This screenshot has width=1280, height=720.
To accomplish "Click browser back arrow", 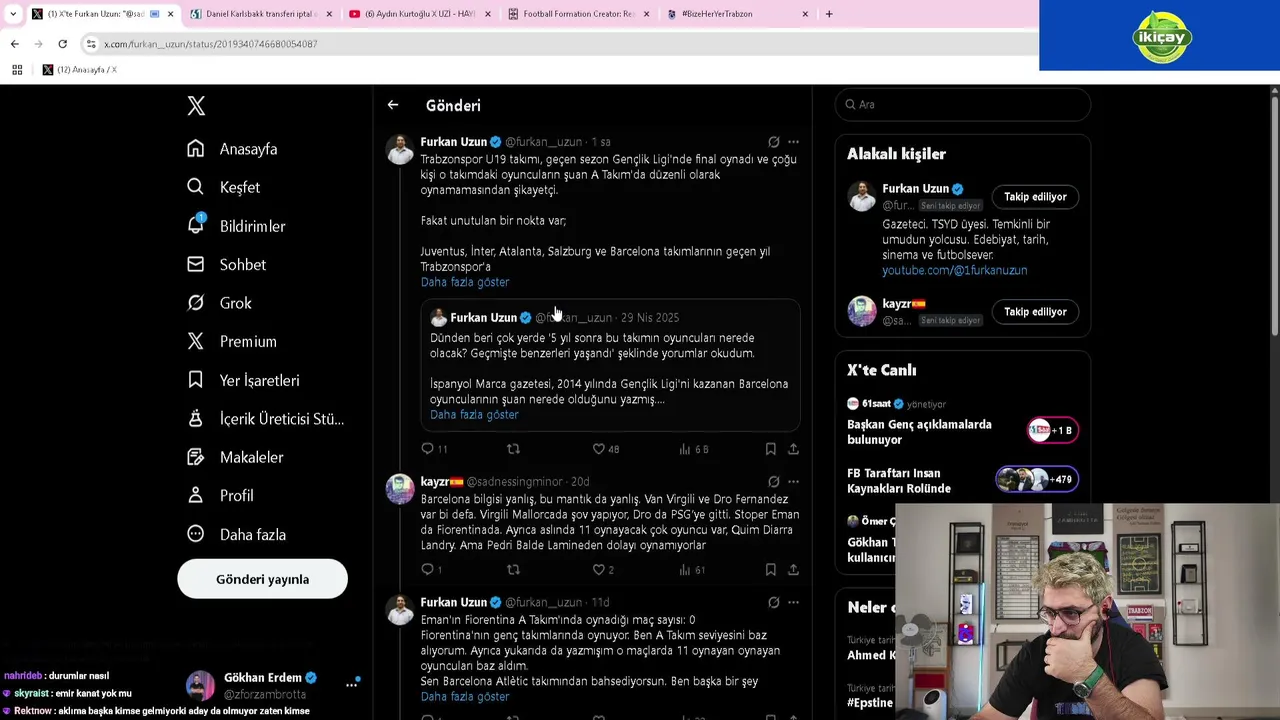I will [14, 44].
